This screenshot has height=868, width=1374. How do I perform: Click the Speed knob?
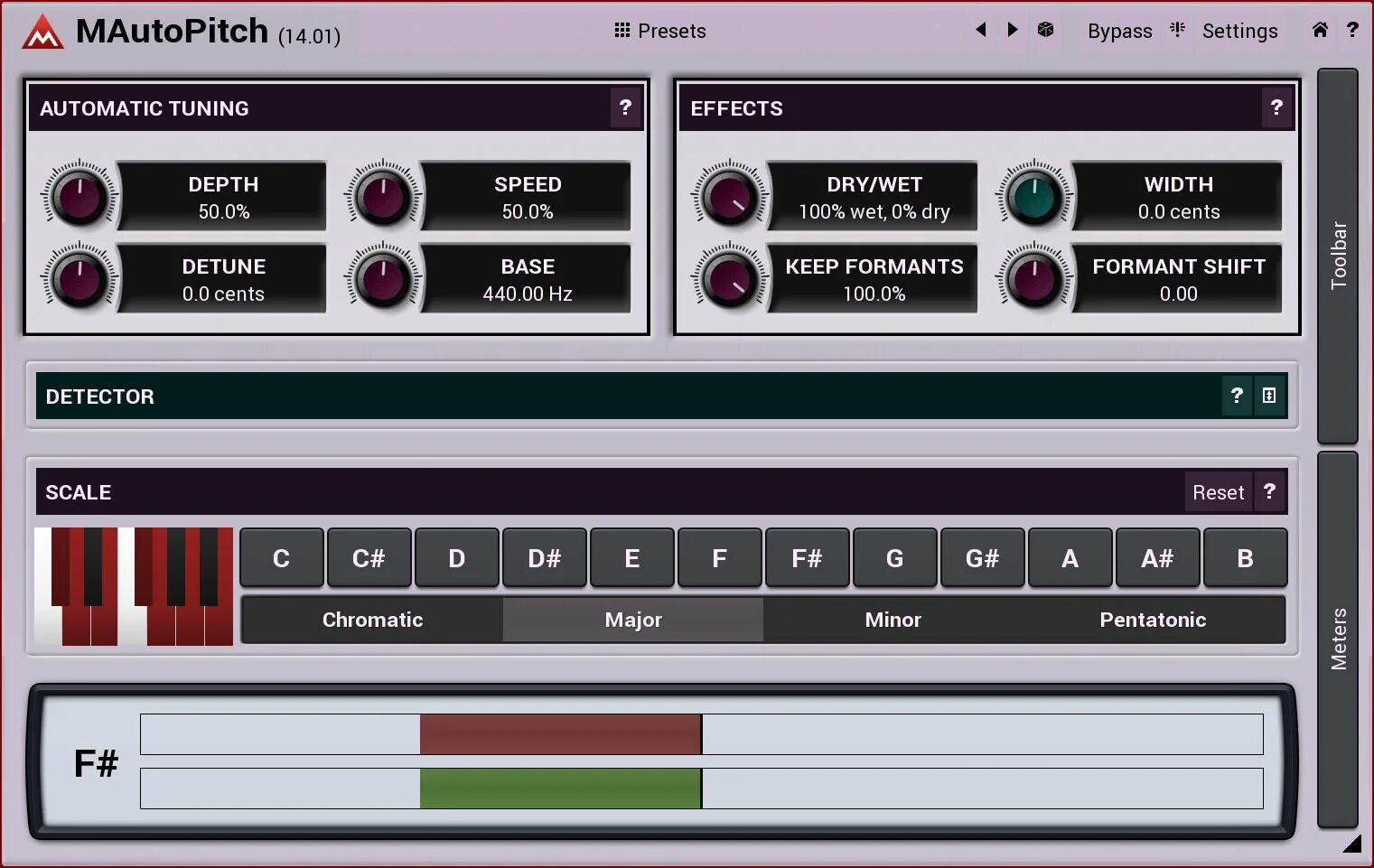[383, 196]
